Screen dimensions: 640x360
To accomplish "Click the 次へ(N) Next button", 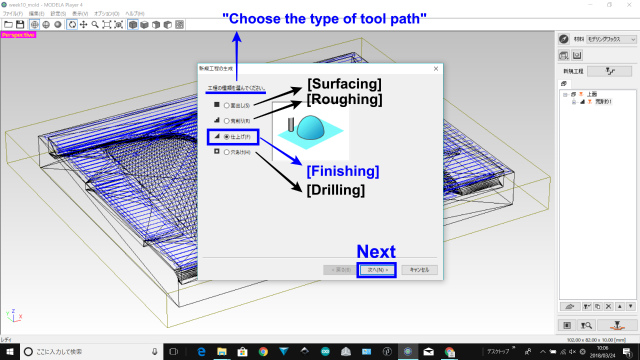I will coord(377,270).
